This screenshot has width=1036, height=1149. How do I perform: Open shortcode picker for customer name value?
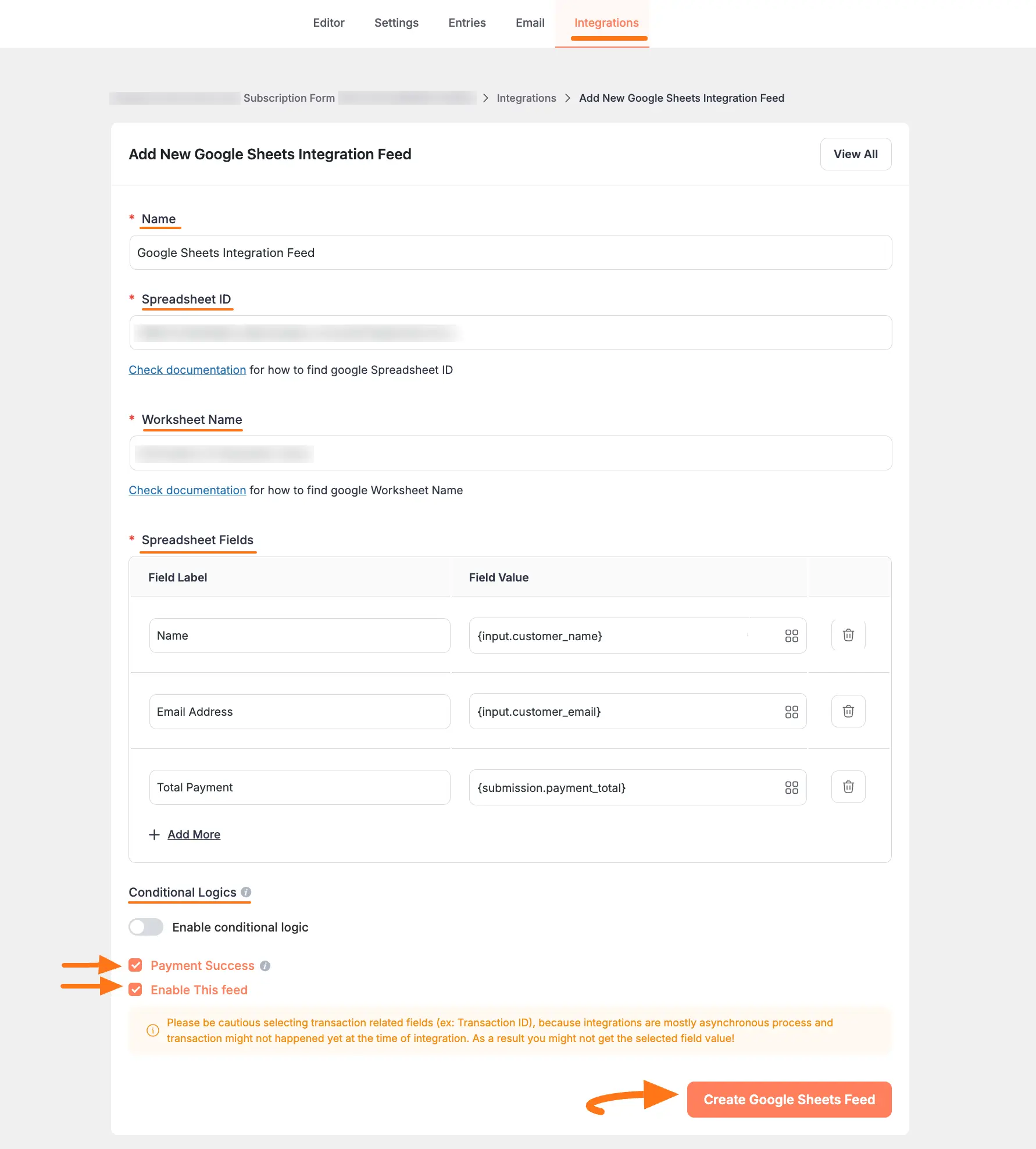tap(791, 636)
